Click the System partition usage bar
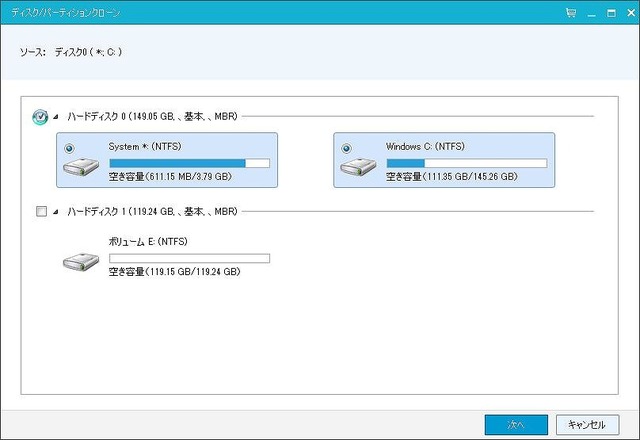 coord(189,163)
